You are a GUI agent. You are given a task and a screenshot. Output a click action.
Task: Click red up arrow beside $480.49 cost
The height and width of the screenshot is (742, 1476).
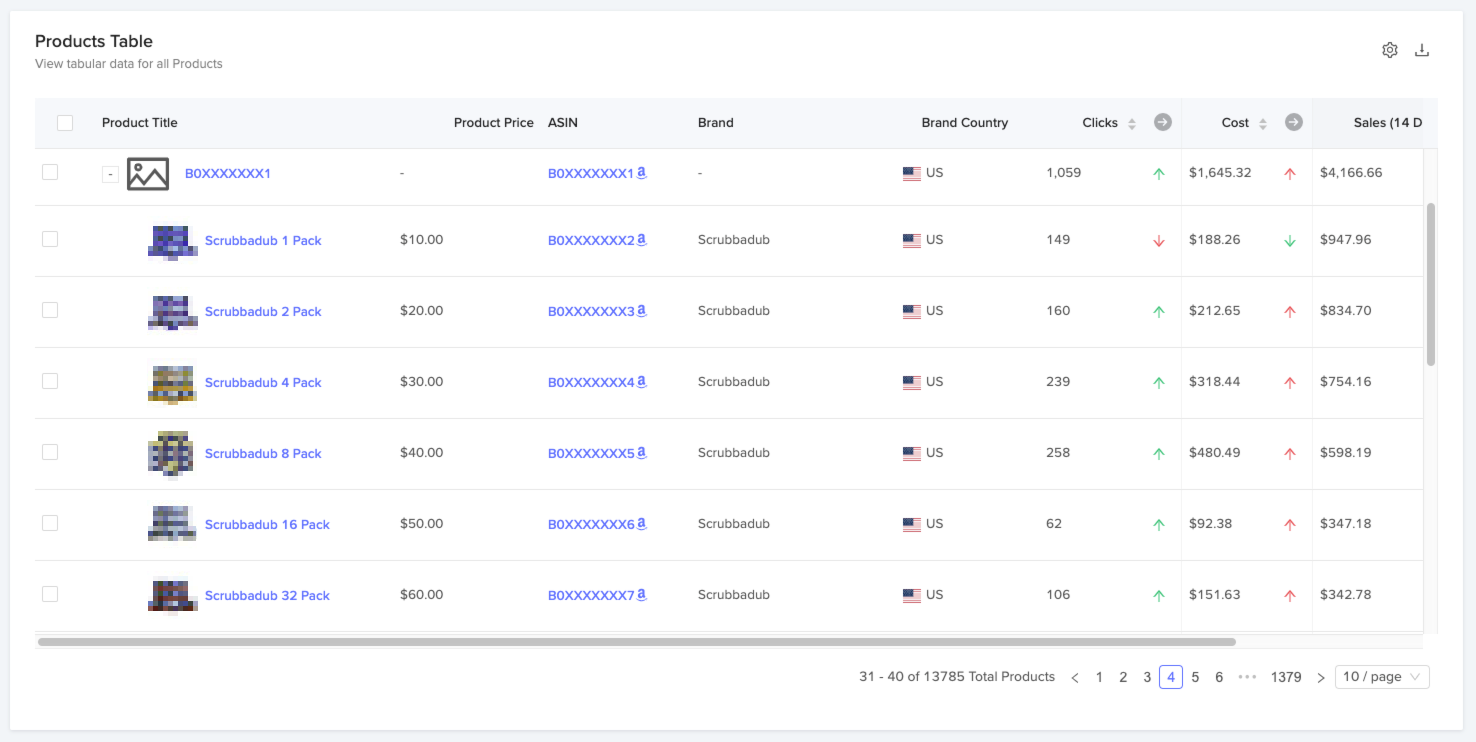pos(1290,454)
